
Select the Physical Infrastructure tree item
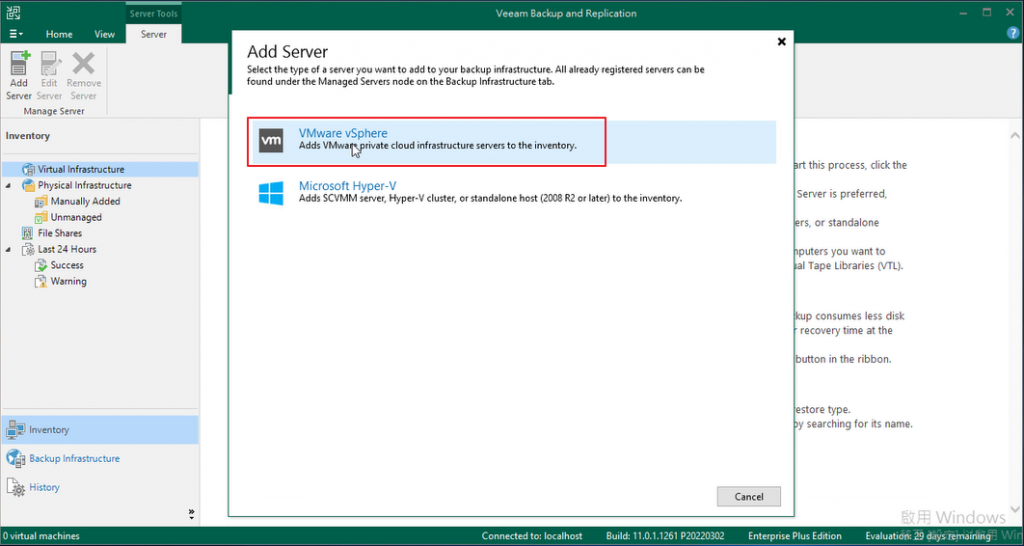pyautogui.click(x=84, y=185)
